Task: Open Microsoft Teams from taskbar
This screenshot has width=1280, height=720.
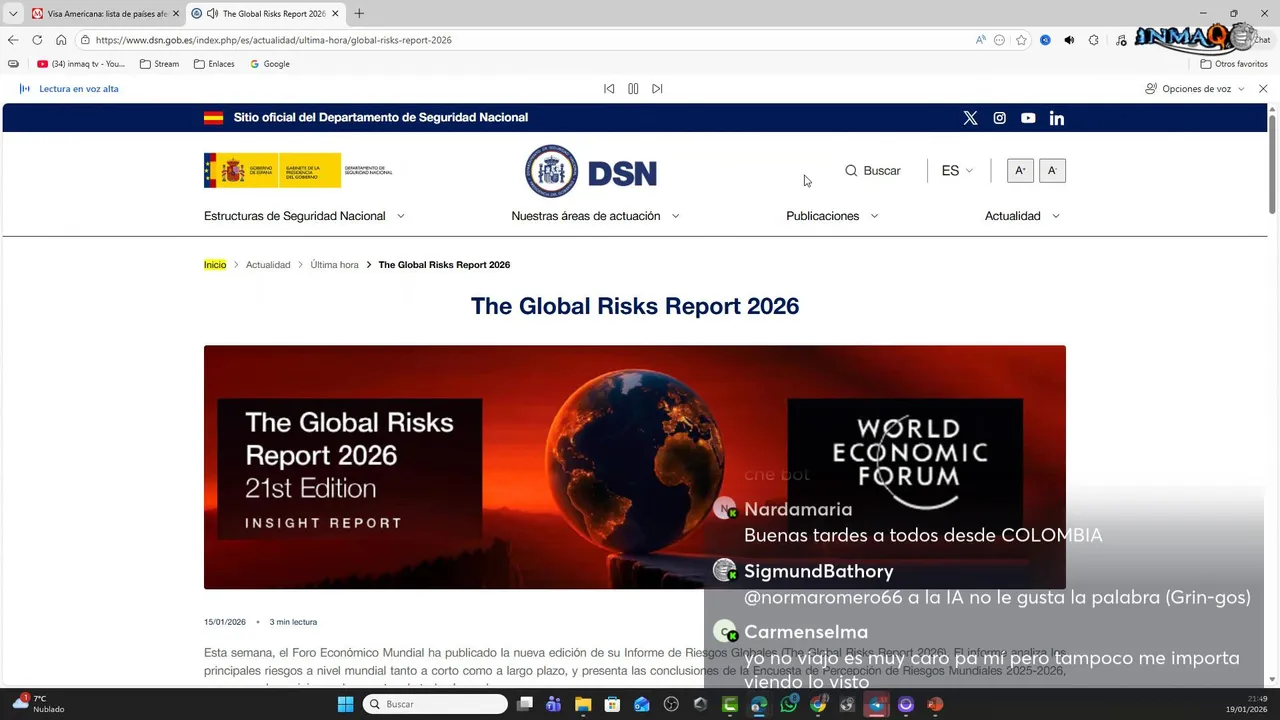Action: 554,704
